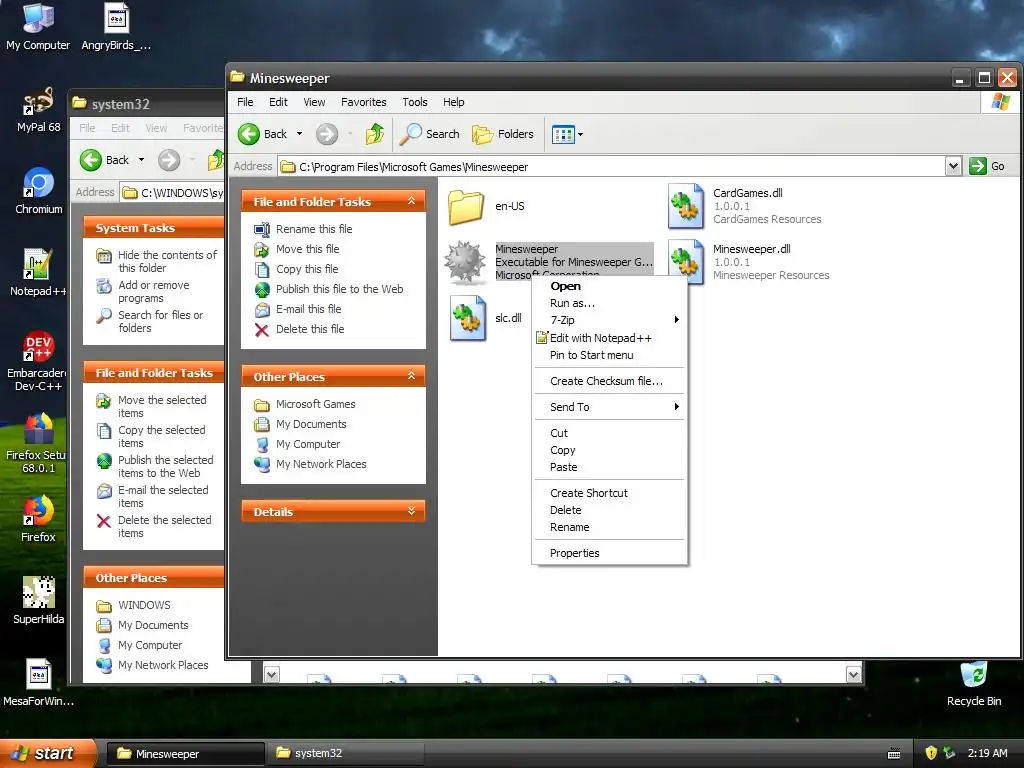Image resolution: width=1024 pixels, height=768 pixels.
Task: Select the MesaForWin desktop file icon
Action: [38, 683]
